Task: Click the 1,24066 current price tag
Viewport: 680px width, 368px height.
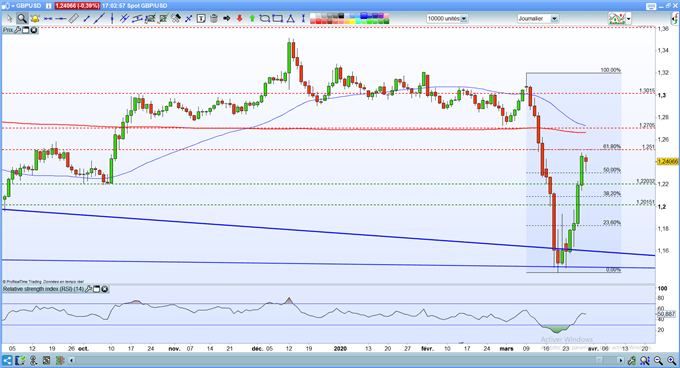Action: (667, 161)
